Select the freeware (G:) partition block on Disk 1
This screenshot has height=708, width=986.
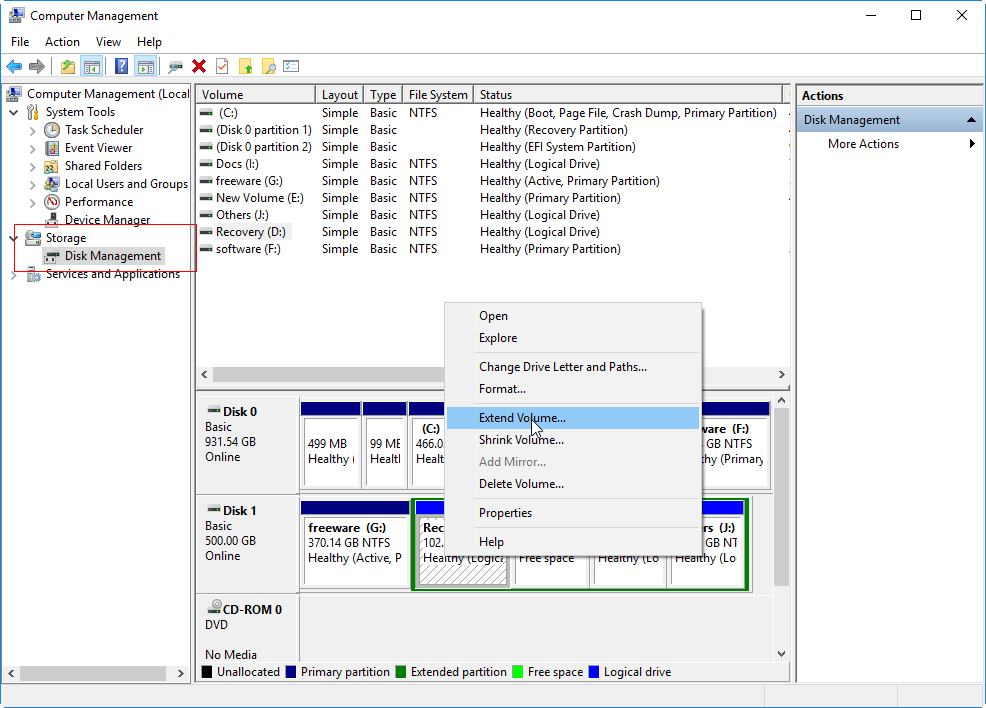356,545
